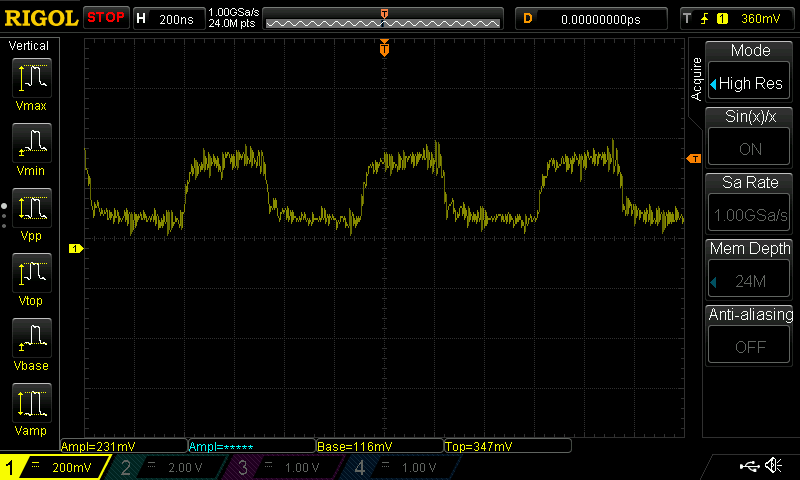800x480 pixels.
Task: Click the Acquire menu tab label
Action: click(x=696, y=79)
